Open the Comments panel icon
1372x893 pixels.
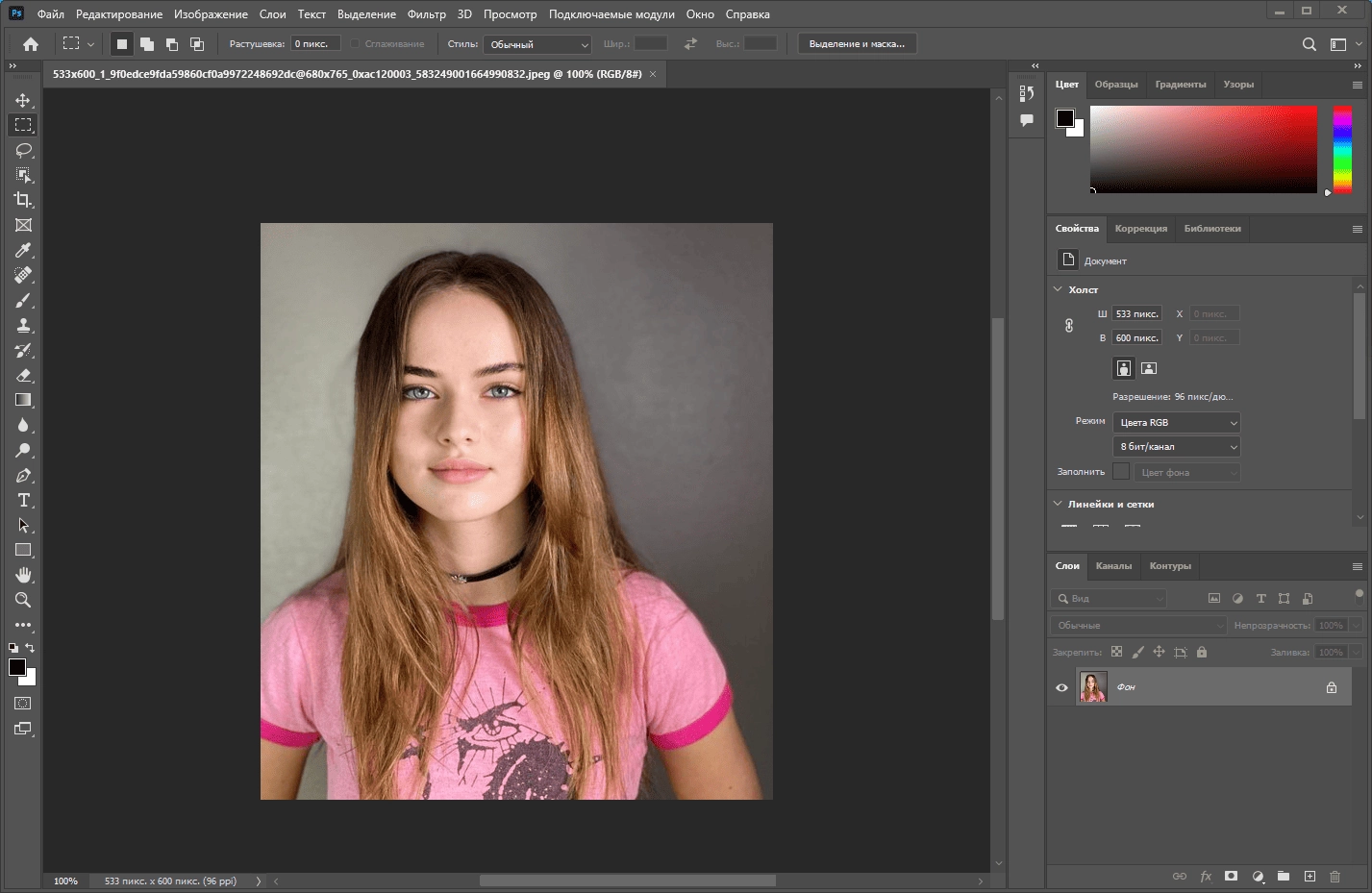tap(1027, 120)
